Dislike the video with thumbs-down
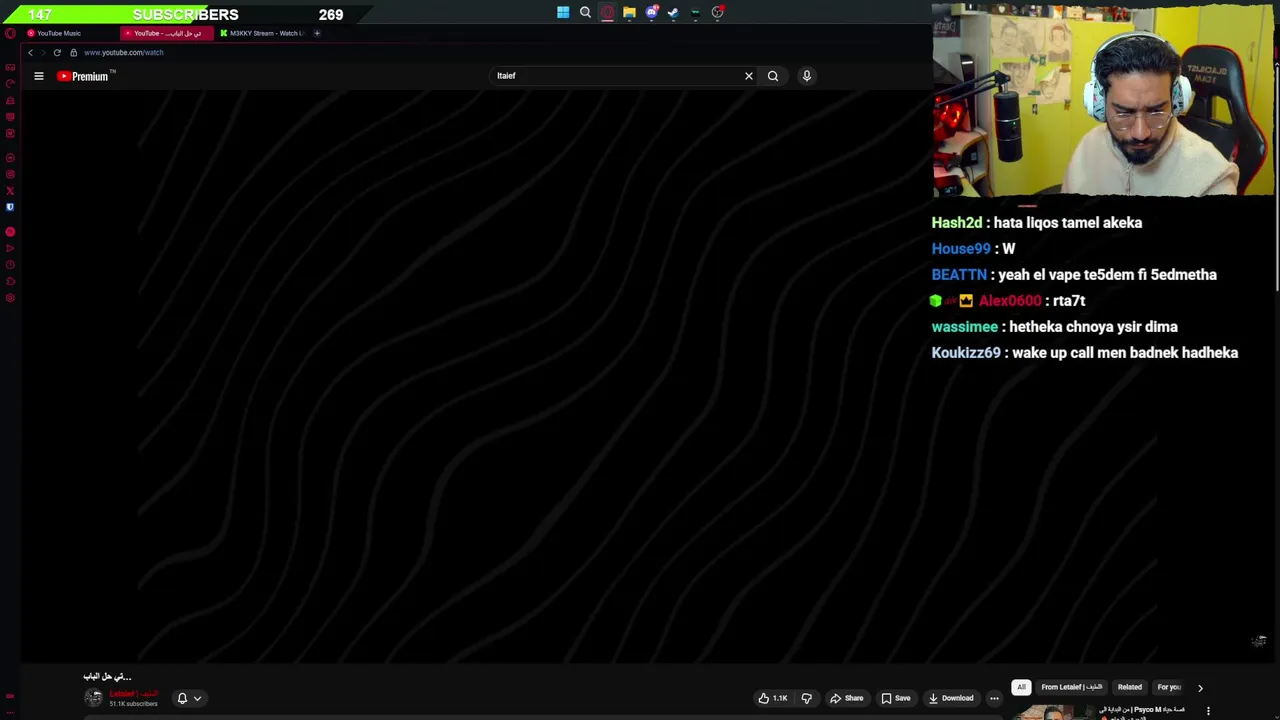The width and height of the screenshot is (1280, 720). (807, 698)
